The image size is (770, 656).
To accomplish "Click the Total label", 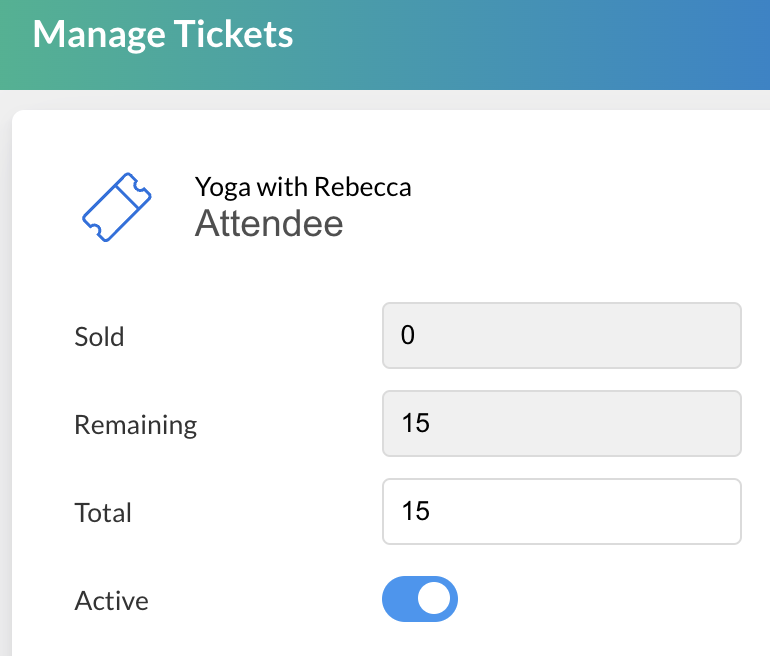I will coord(103,513).
